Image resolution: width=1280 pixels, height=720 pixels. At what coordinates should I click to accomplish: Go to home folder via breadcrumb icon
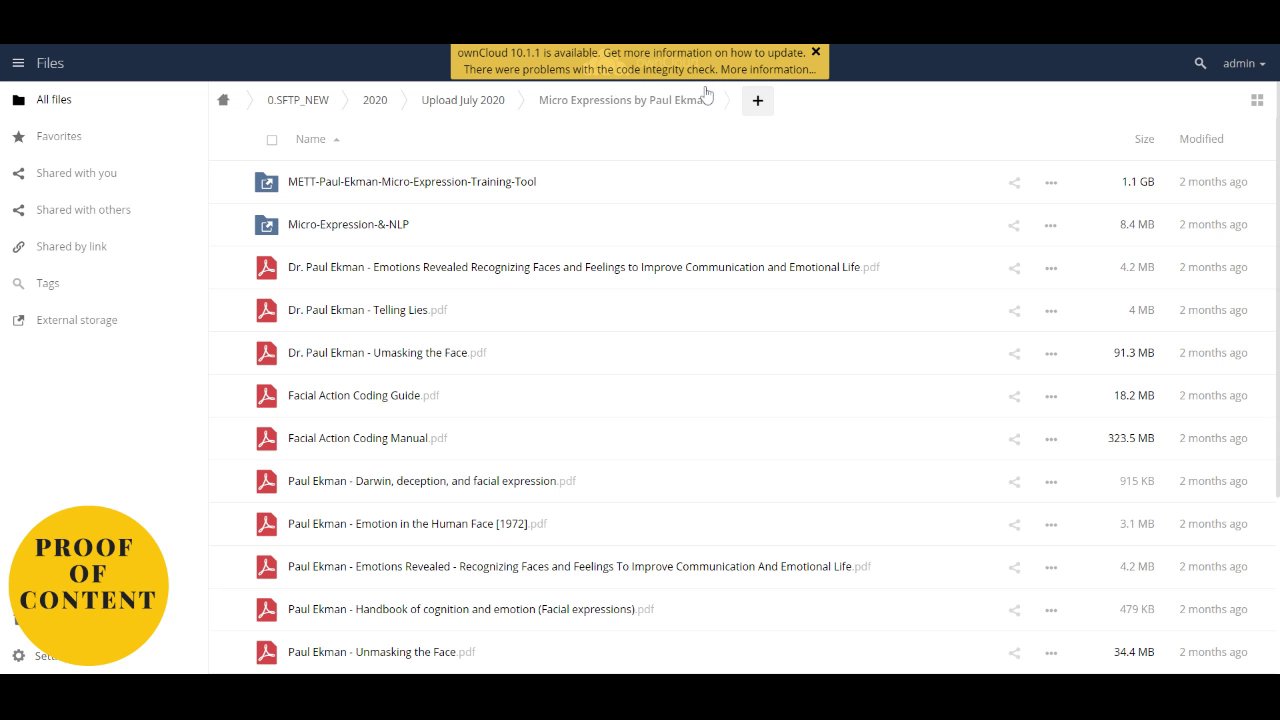pyautogui.click(x=223, y=100)
